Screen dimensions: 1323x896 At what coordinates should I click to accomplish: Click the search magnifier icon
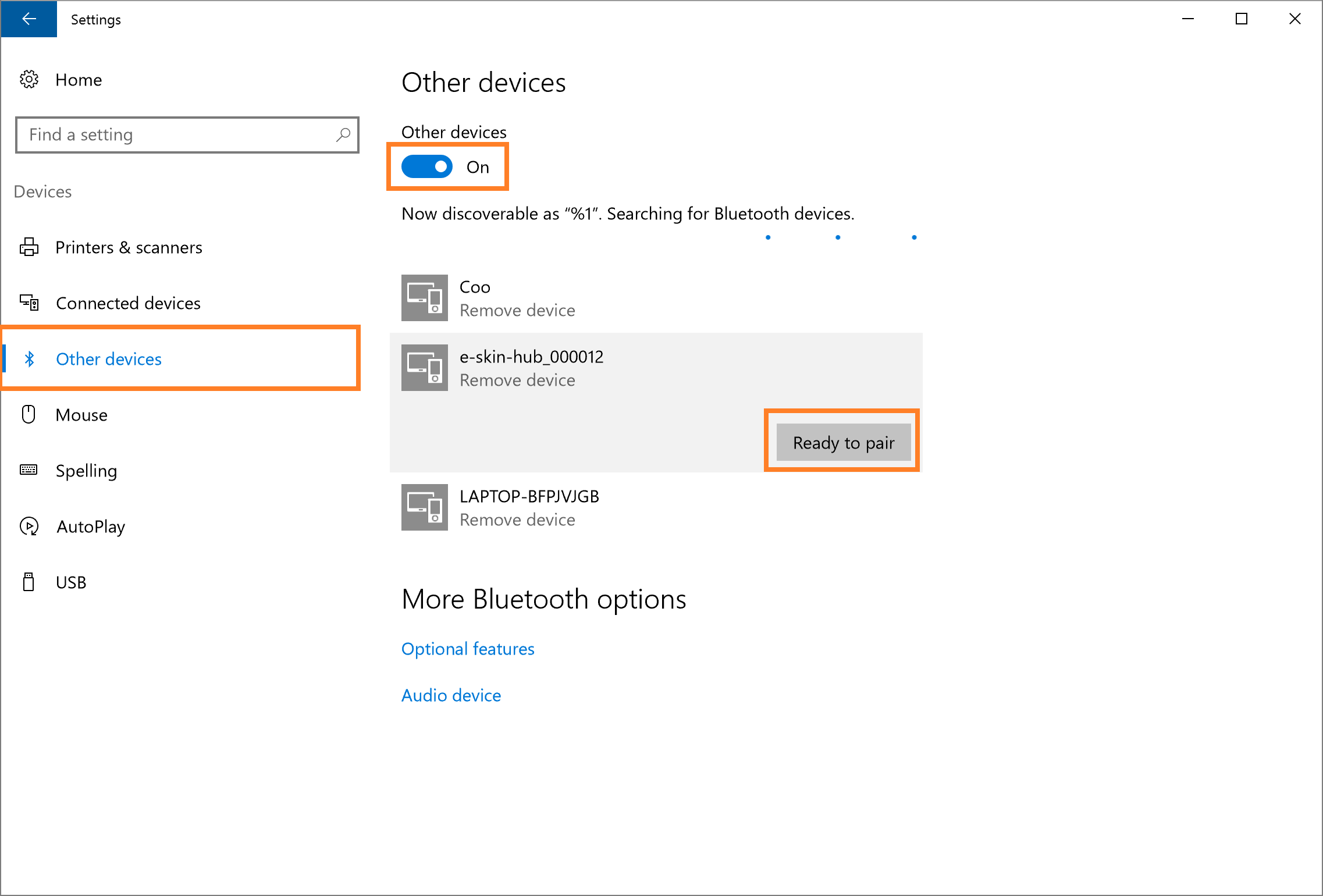tap(343, 135)
